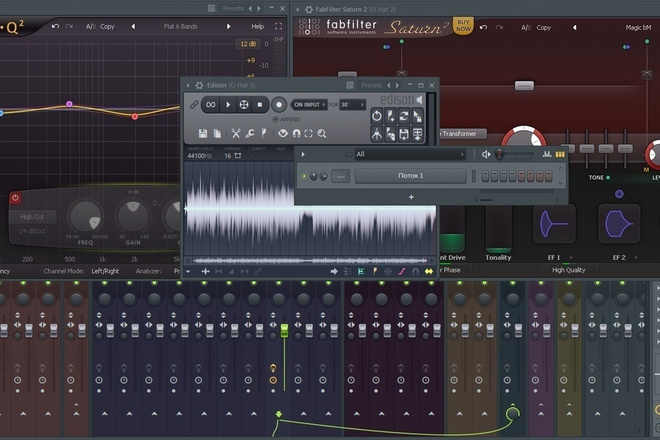Click Edison's send-to-channel hand button
The height and width of the screenshot is (440, 660).
pos(390,134)
